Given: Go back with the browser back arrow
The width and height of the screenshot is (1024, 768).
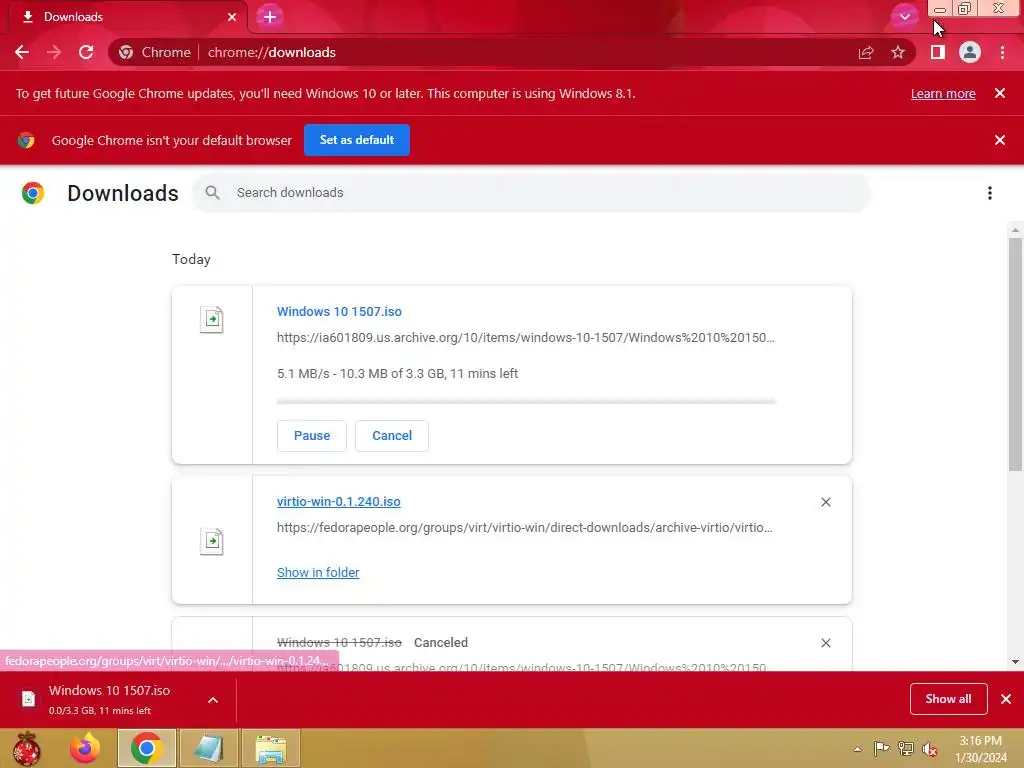Looking at the screenshot, I should (22, 52).
